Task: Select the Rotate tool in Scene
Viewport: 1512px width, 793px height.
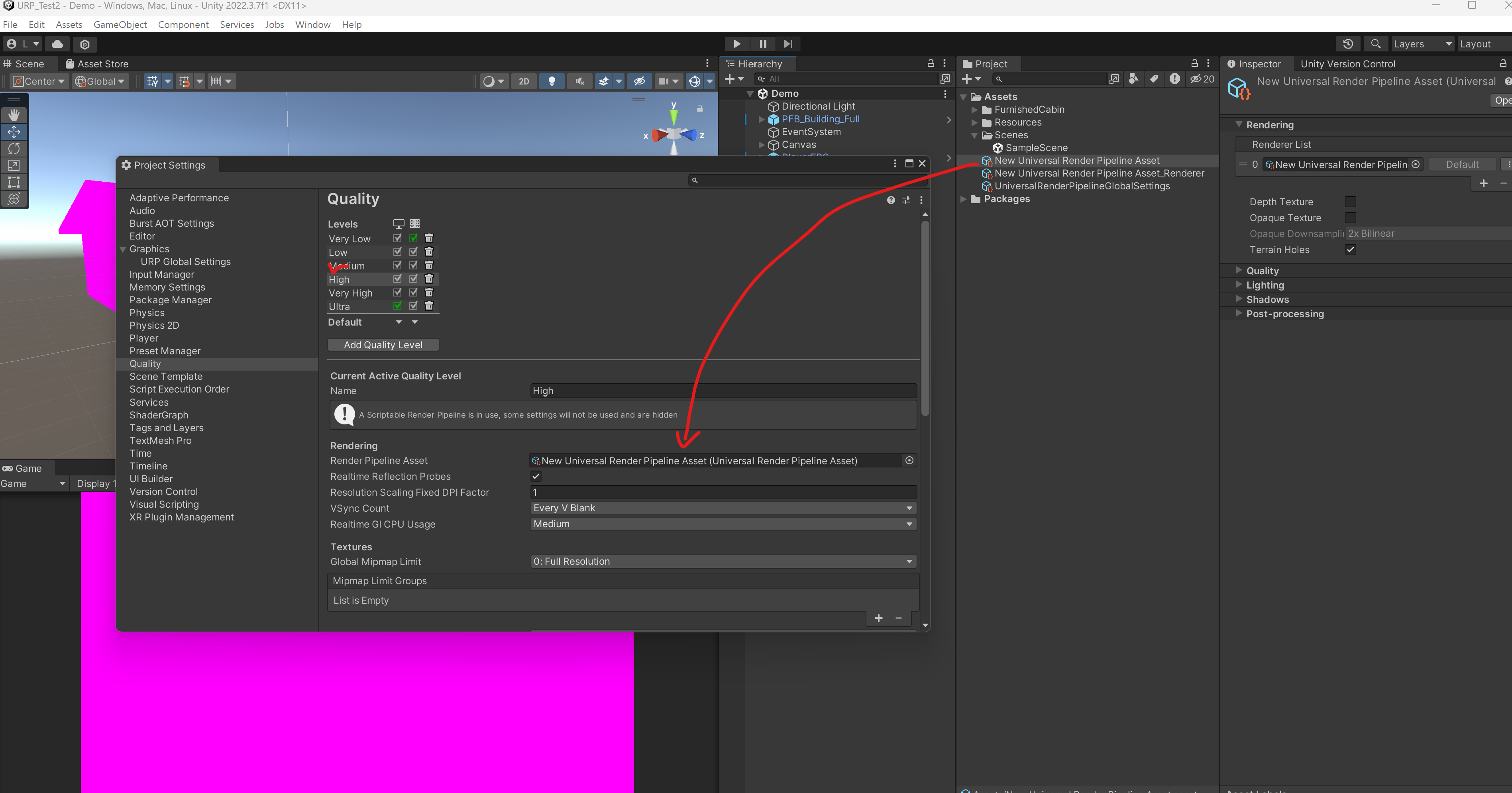Action: 14,149
